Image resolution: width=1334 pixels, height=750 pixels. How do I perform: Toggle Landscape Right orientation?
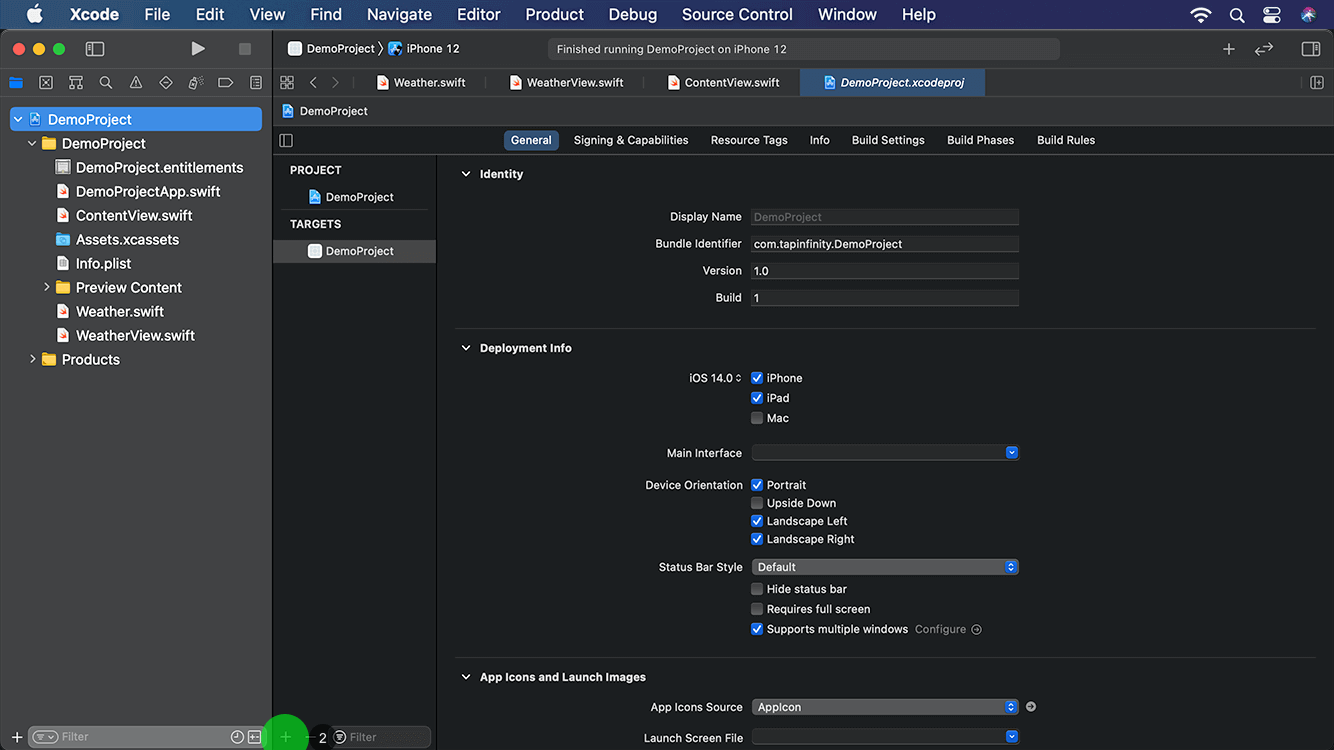(x=757, y=539)
